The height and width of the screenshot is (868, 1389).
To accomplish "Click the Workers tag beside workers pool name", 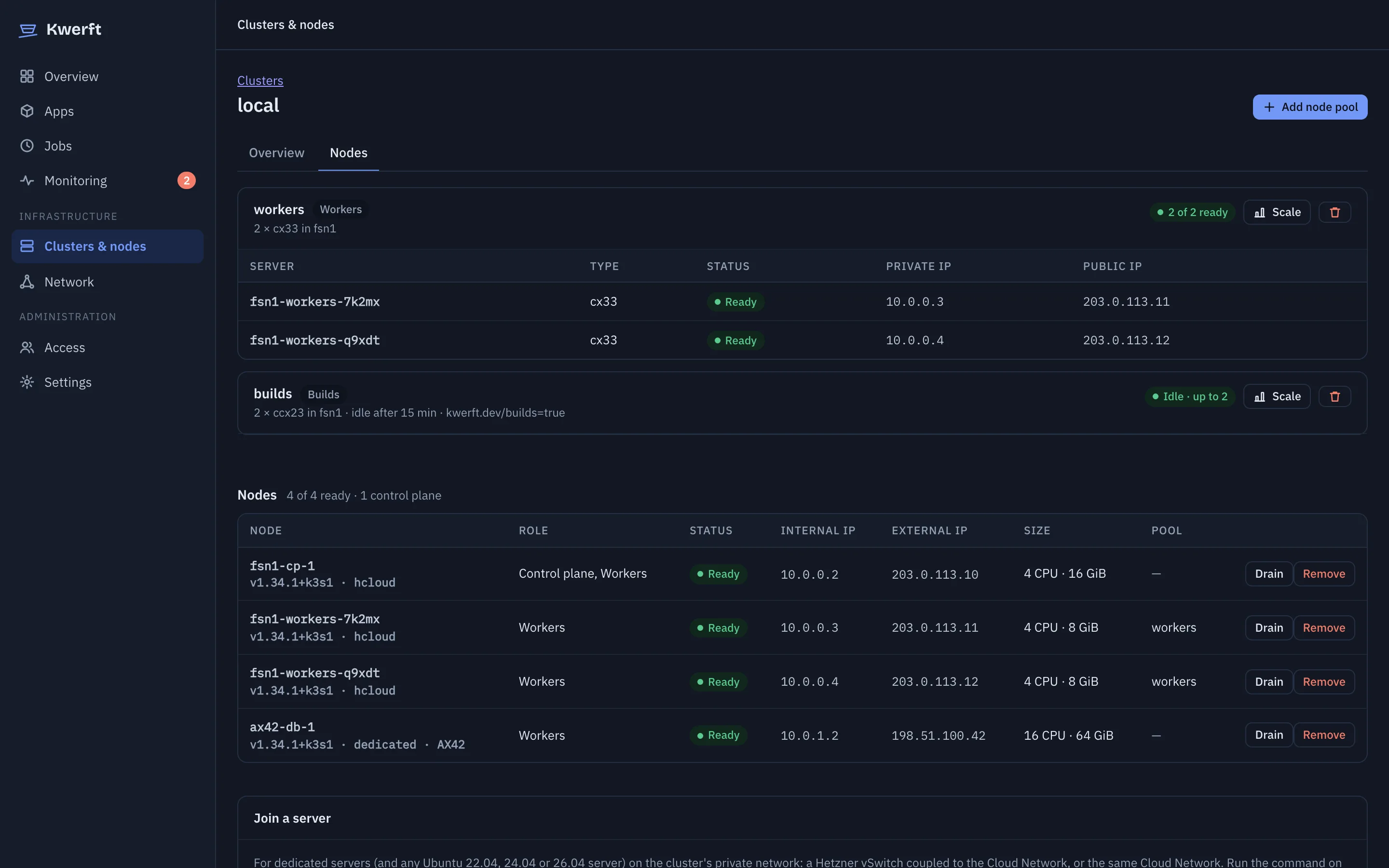I will tap(341, 210).
